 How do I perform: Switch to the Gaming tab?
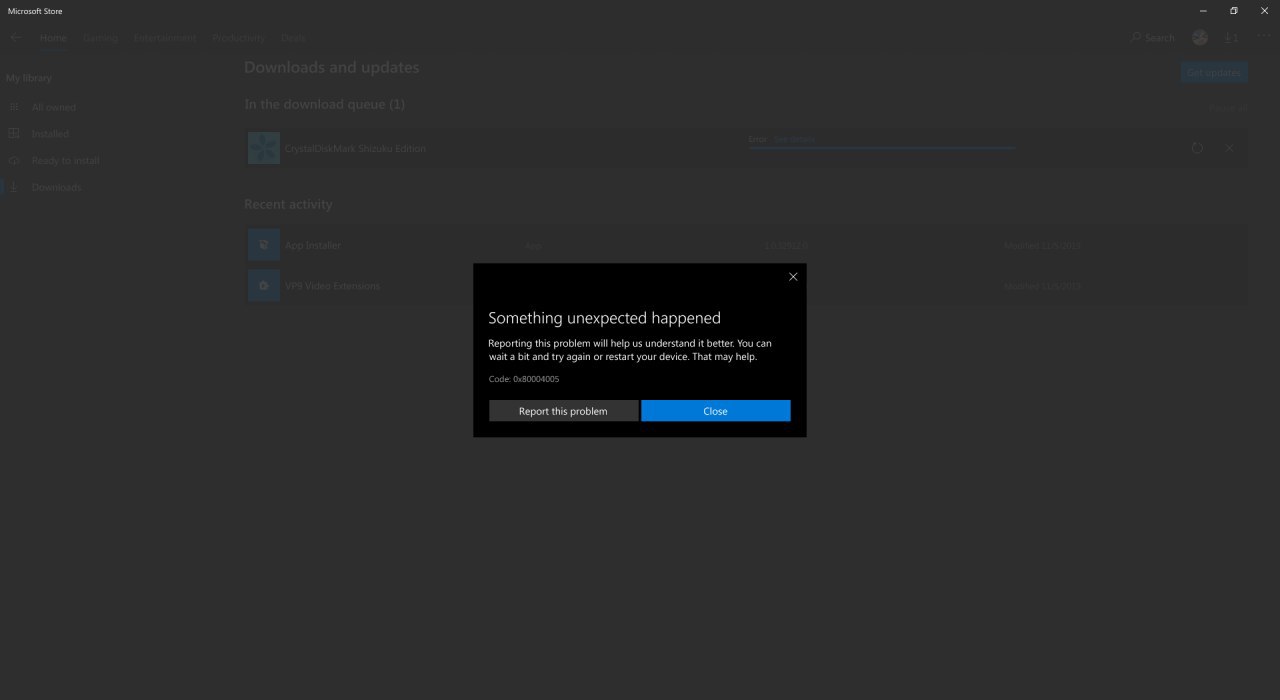coord(100,38)
